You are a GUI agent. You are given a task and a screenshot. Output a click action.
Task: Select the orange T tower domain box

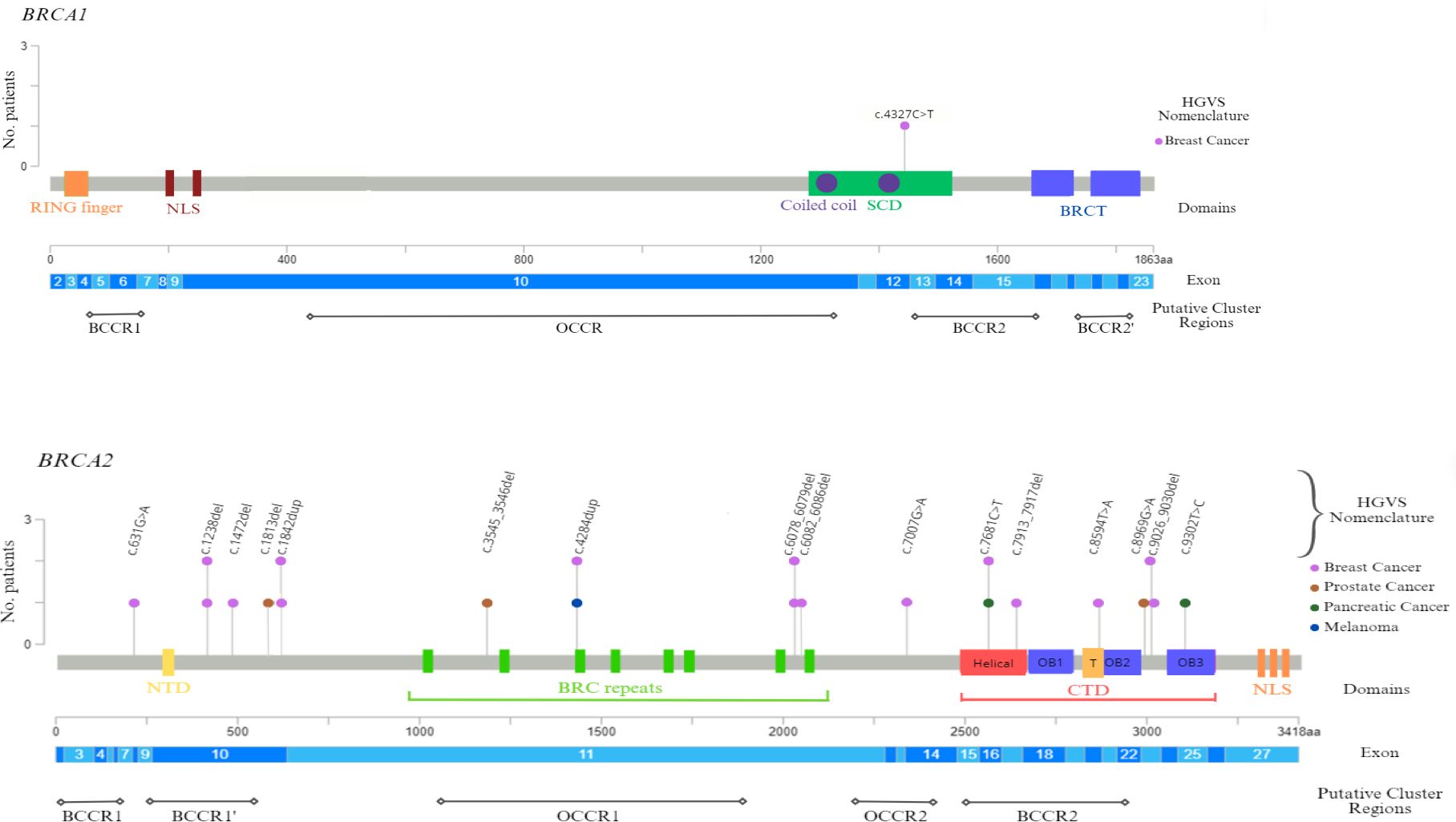1093,662
